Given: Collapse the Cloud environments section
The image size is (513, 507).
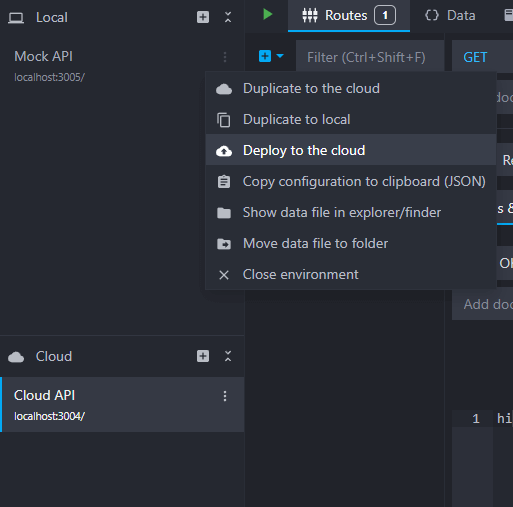Looking at the screenshot, I should click(x=228, y=356).
